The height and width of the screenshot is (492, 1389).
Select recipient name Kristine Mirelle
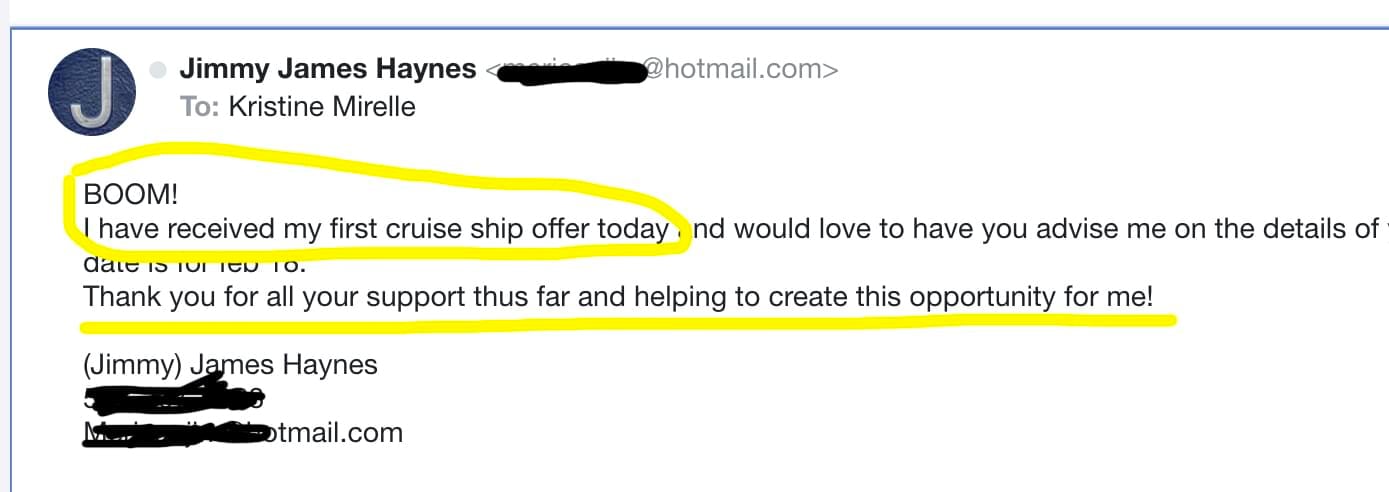[322, 106]
